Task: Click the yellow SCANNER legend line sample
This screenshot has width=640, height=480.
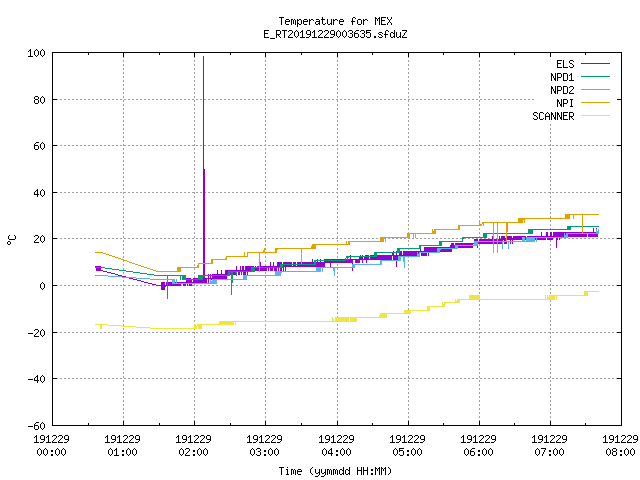Action: pyautogui.click(x=596, y=116)
